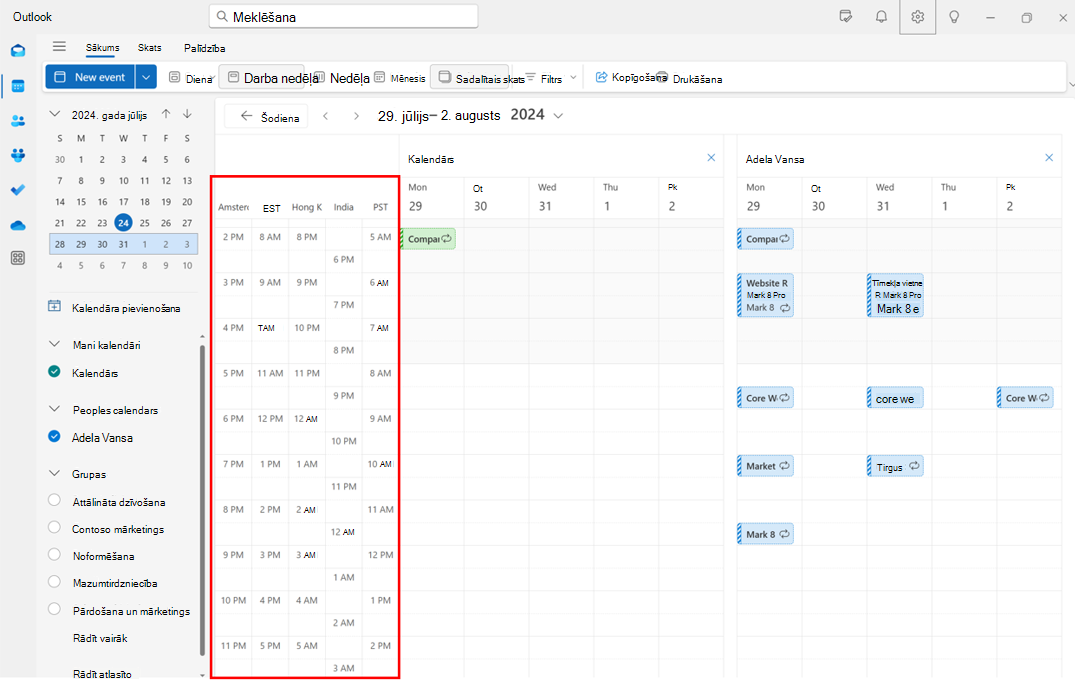Viewport: 1075px width, 699px height.
Task: Switch to the Skats tab
Action: click(149, 48)
